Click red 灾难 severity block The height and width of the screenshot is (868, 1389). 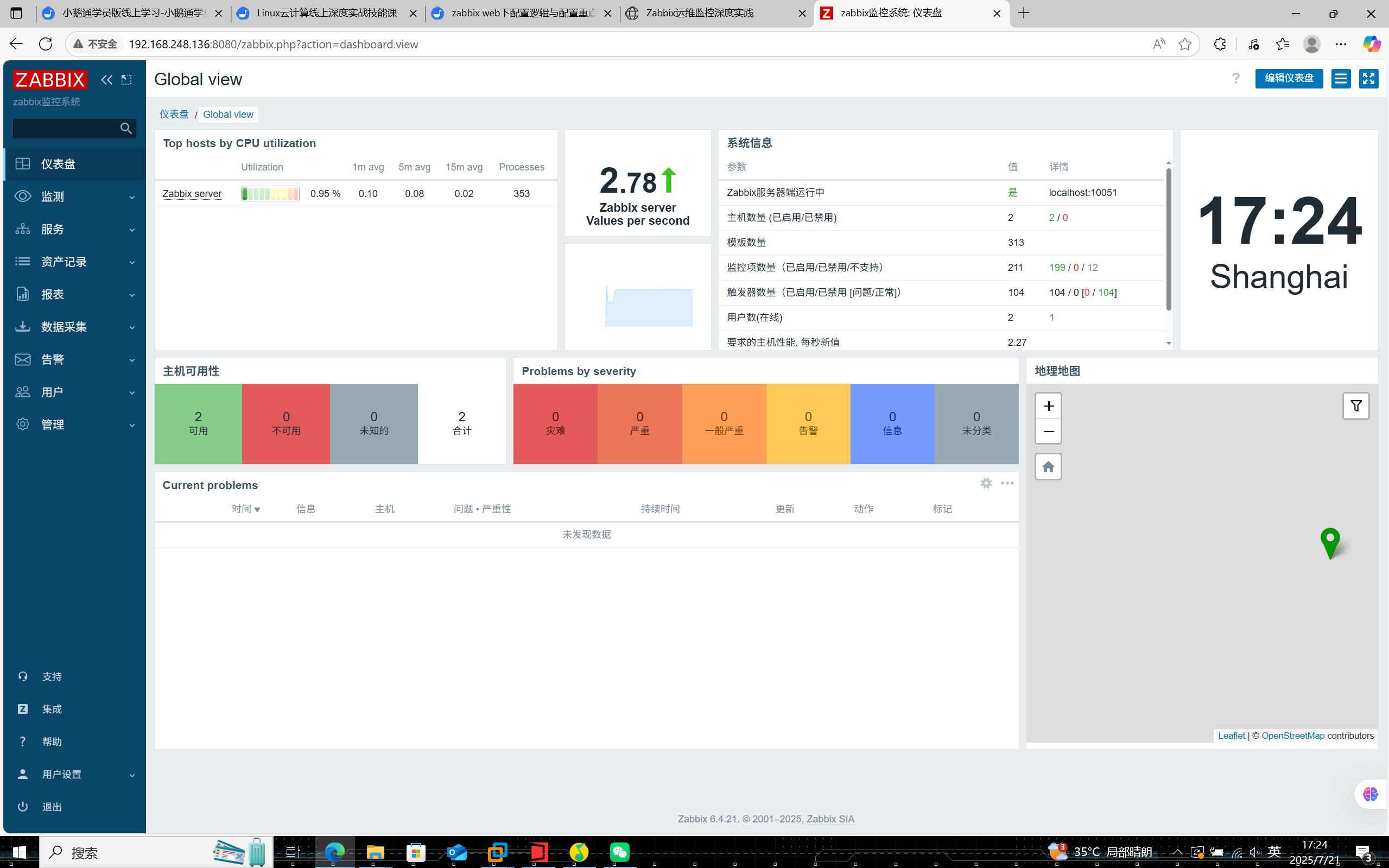(555, 423)
